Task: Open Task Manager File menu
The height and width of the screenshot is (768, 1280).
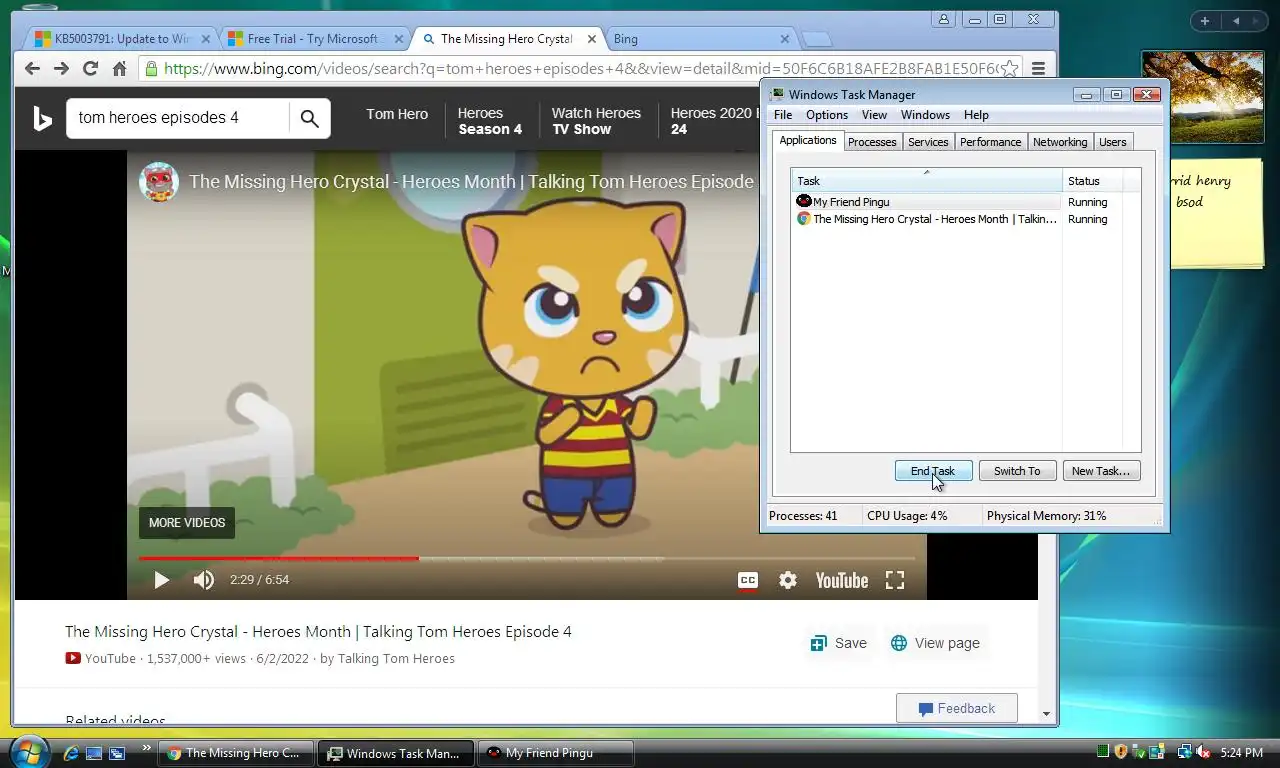Action: pos(783,115)
